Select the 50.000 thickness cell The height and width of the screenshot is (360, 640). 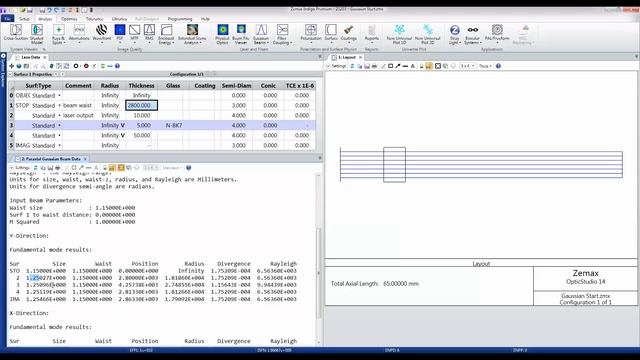(141, 136)
